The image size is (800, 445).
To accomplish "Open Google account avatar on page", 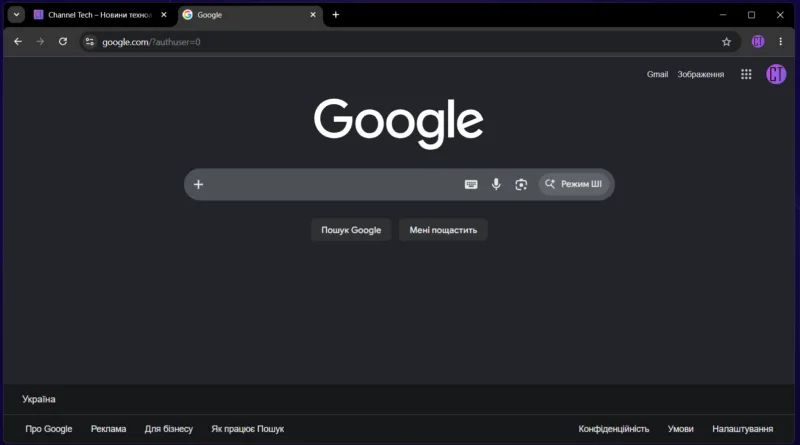I will (776, 75).
